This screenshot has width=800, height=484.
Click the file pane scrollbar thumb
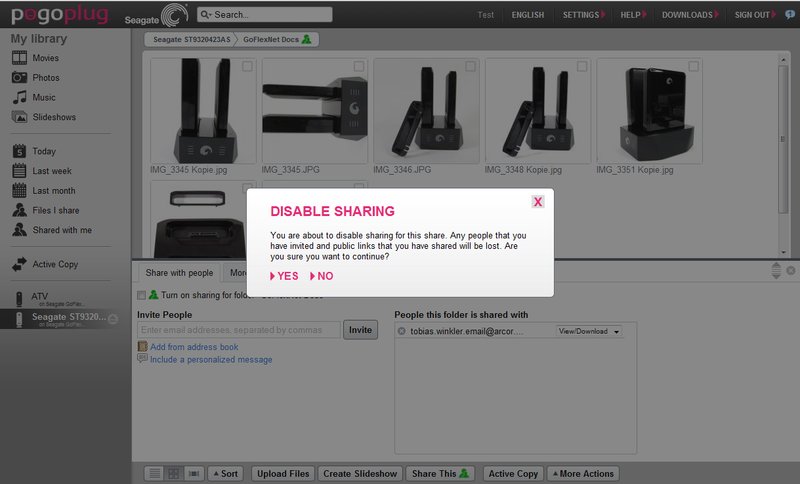783,139
